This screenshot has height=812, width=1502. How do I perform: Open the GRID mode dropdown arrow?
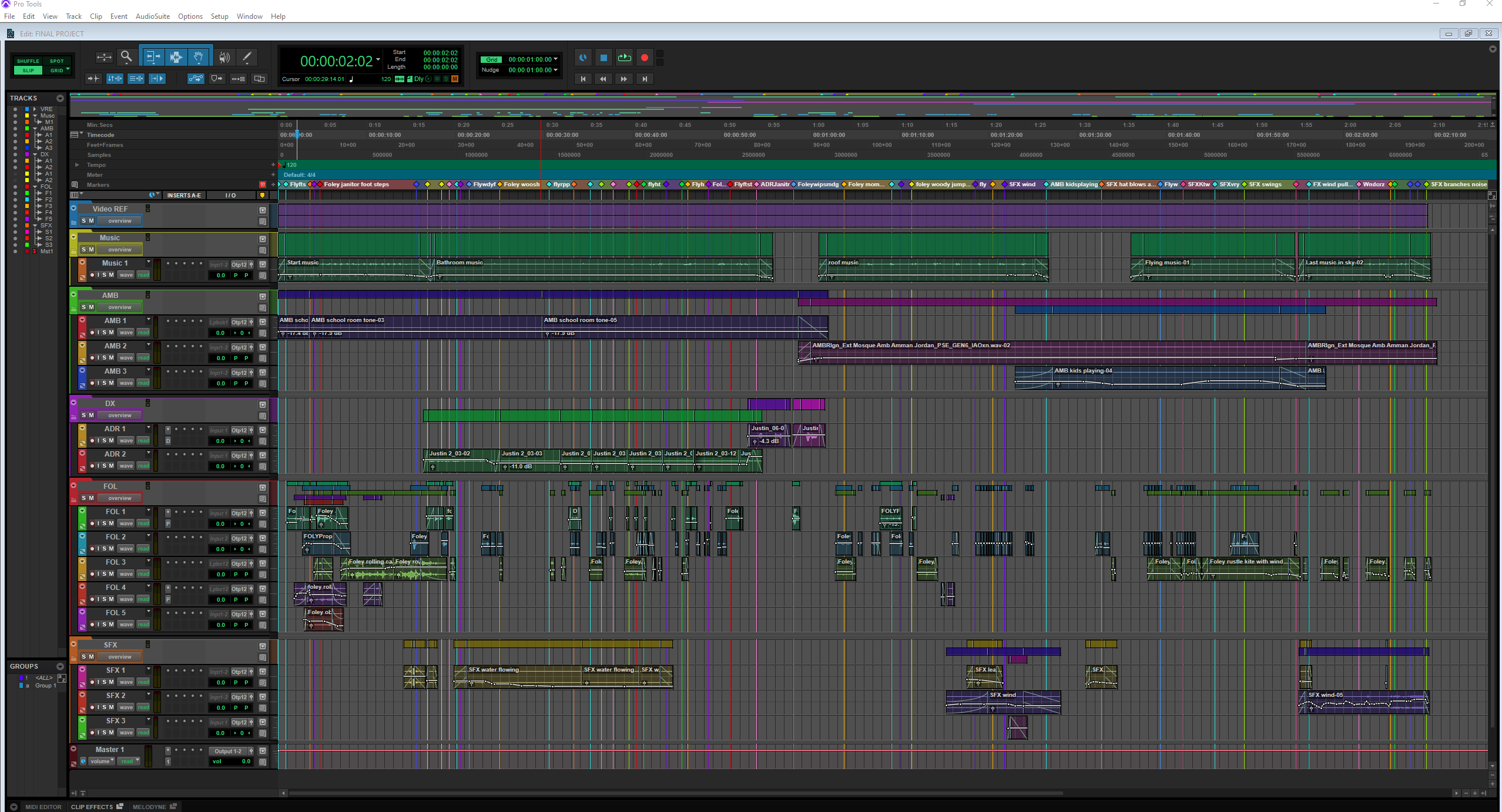[x=68, y=69]
